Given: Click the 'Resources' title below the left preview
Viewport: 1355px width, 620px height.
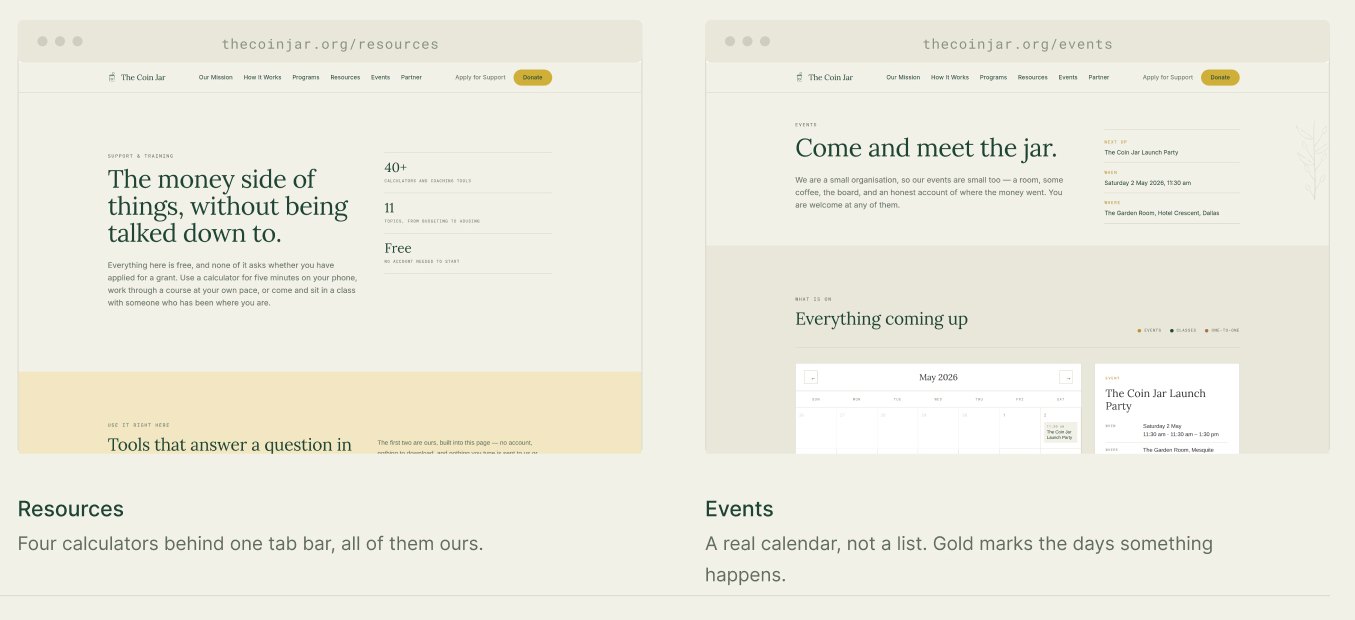Looking at the screenshot, I should click(71, 509).
